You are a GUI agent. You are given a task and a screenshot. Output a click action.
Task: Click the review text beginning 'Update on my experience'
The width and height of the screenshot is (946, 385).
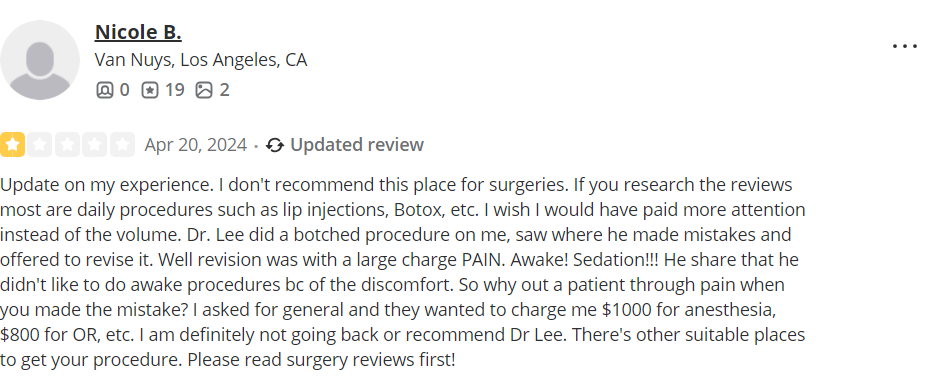coord(402,272)
